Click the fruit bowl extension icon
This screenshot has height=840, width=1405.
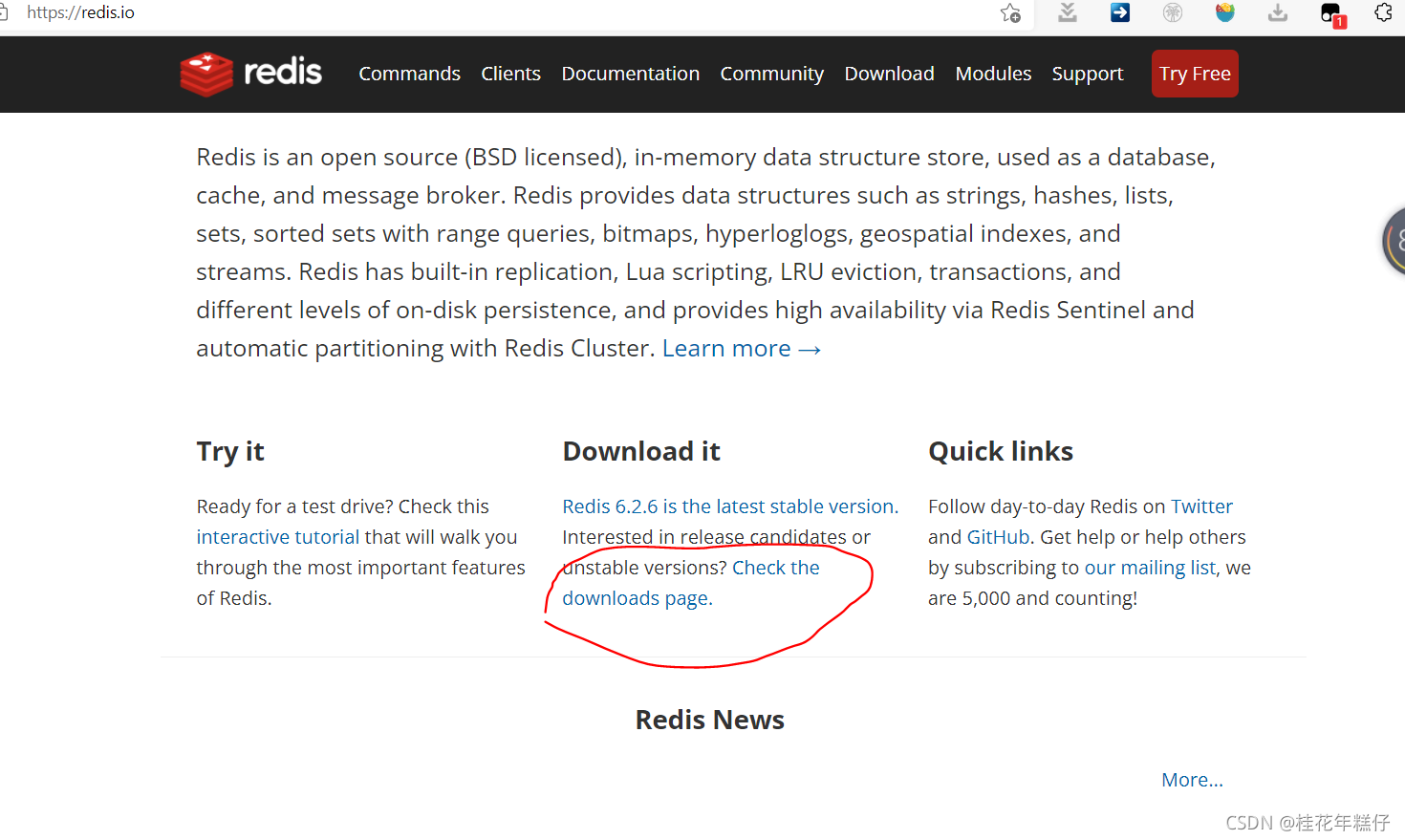(x=1225, y=12)
